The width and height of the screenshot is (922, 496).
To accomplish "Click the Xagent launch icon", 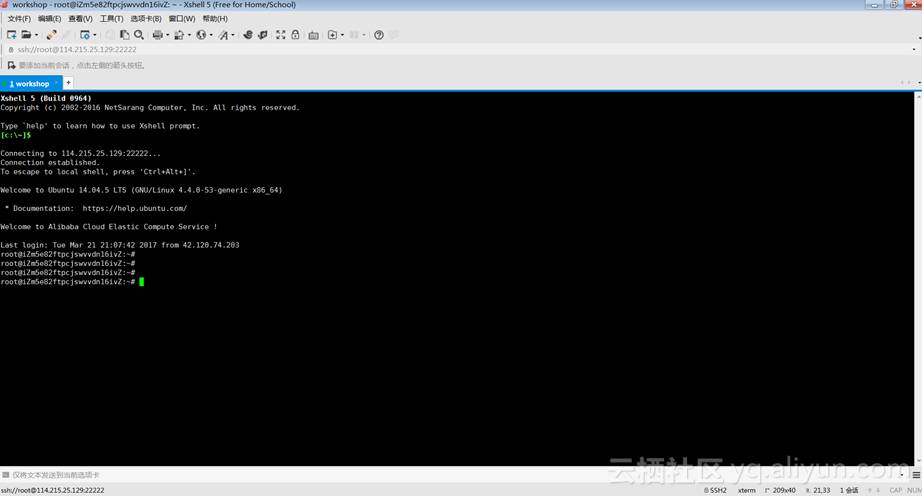I will tap(262, 35).
